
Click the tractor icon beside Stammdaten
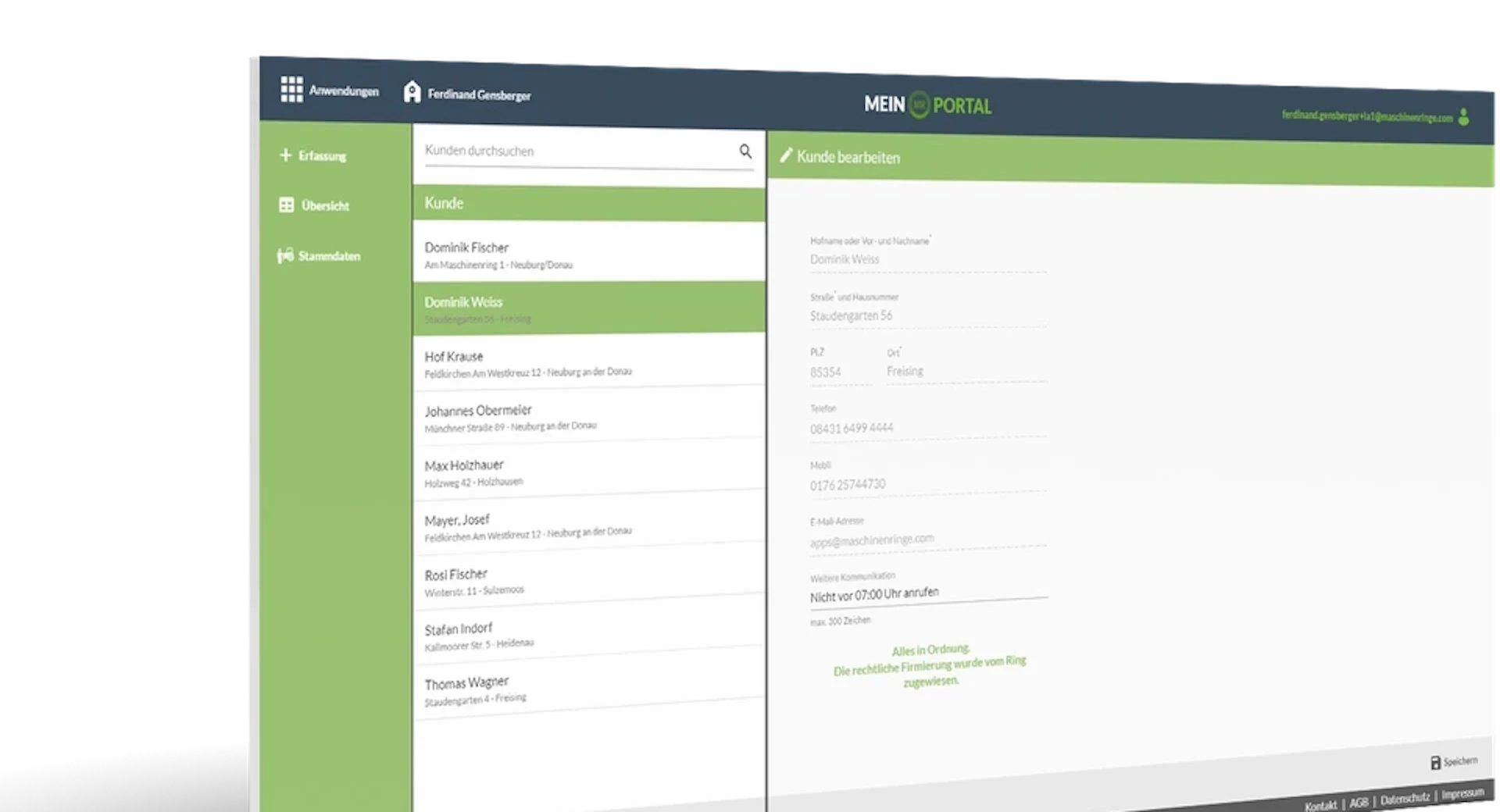(x=285, y=255)
